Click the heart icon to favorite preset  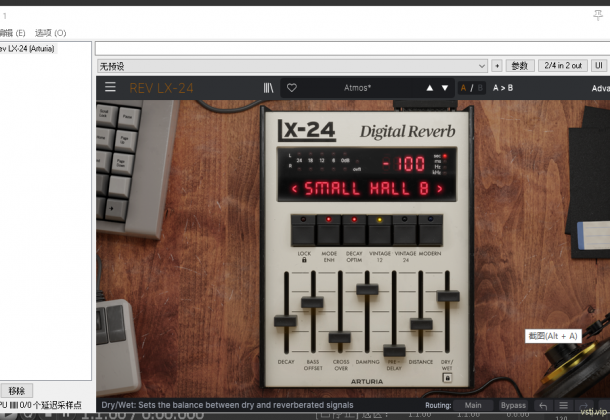tap(292, 88)
